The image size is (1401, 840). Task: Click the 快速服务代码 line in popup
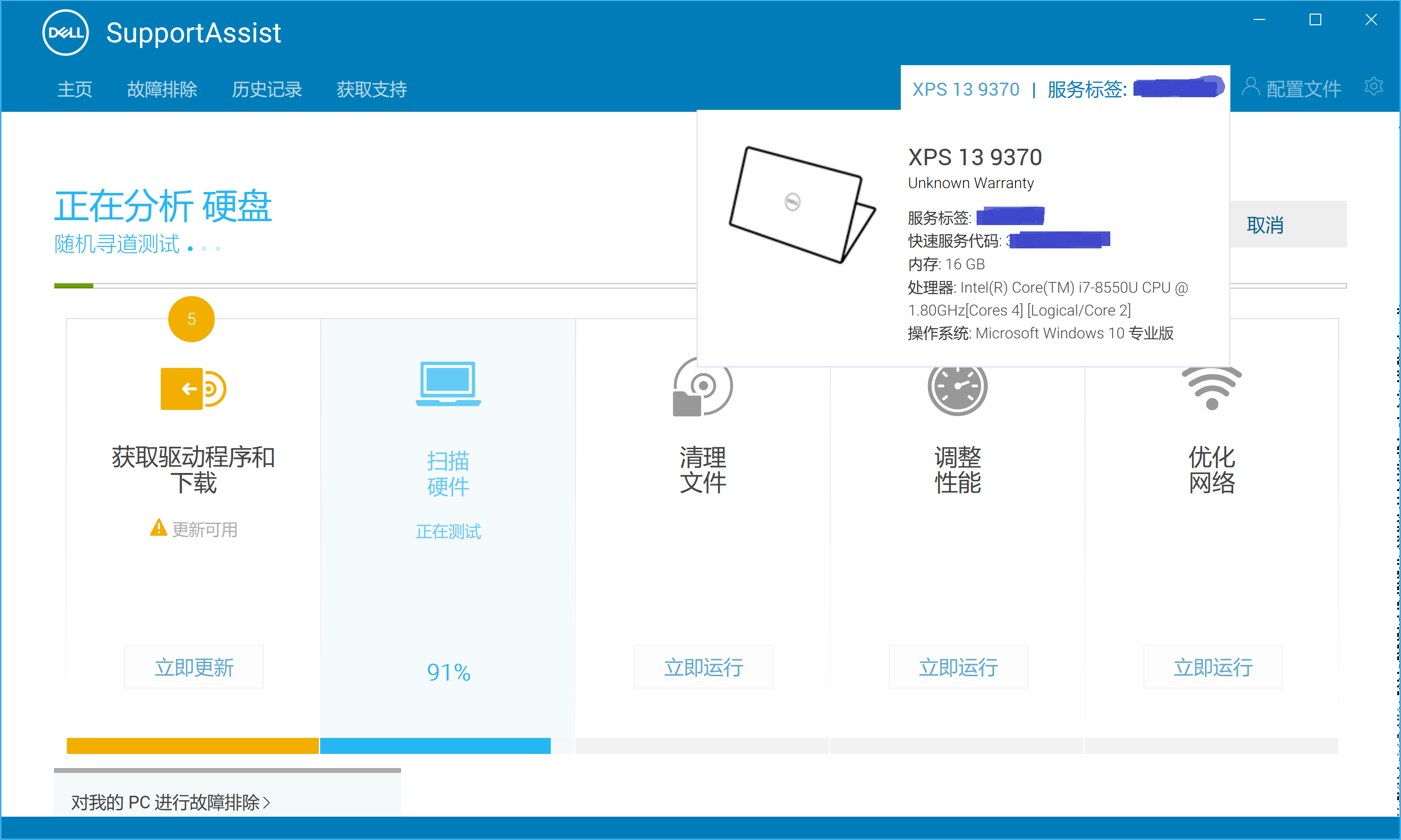pyautogui.click(x=1009, y=241)
